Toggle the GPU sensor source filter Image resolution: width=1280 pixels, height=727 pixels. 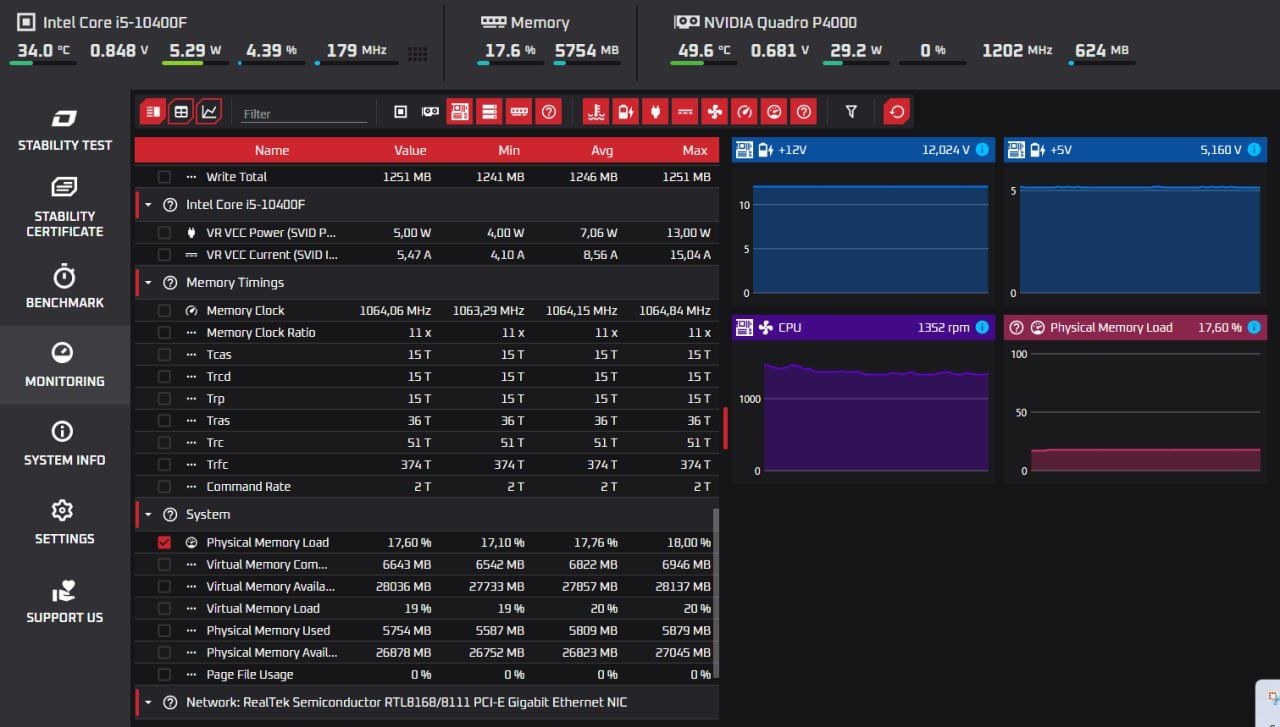[430, 112]
